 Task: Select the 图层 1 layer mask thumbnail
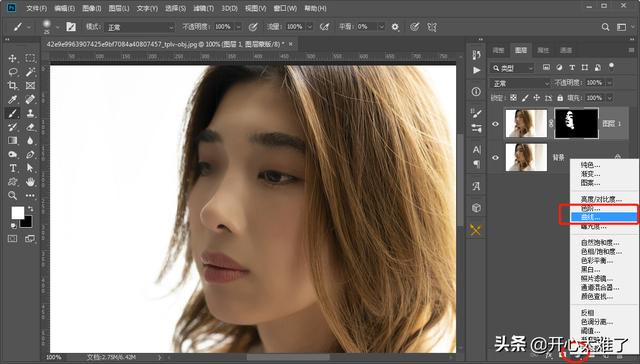tap(576, 123)
